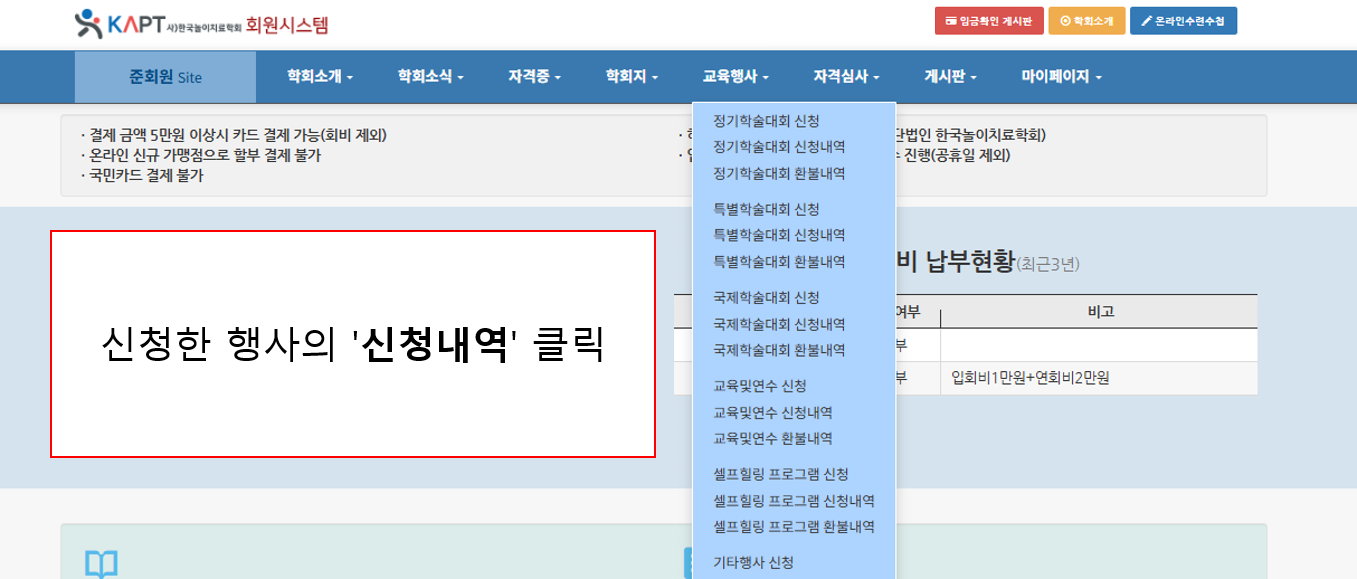Viewport: 1357px width, 579px height.
Task: Expand the 학회소식 dropdown menu
Action: click(x=430, y=76)
